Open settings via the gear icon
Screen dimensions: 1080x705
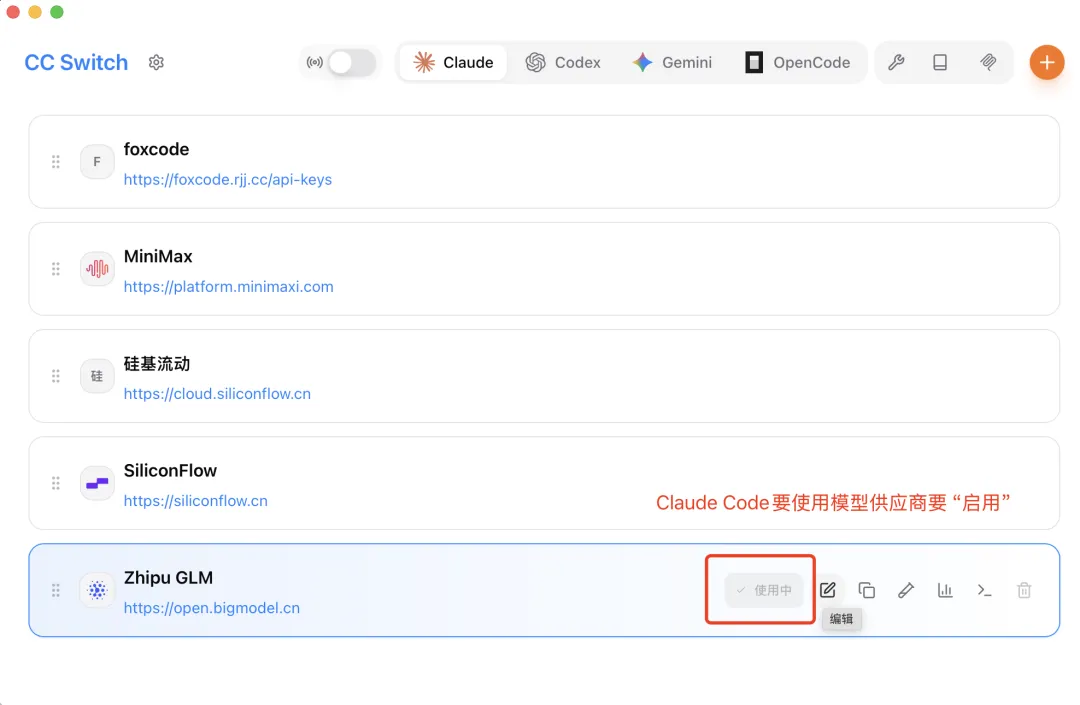coord(156,63)
